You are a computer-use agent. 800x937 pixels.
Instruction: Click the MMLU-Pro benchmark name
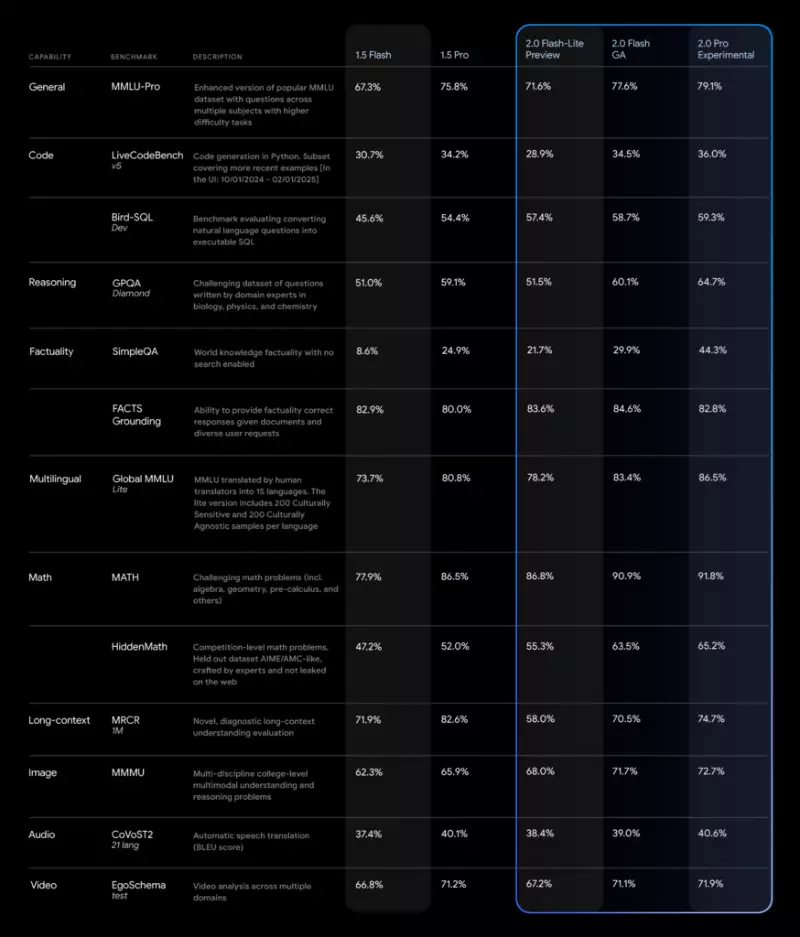(x=136, y=87)
